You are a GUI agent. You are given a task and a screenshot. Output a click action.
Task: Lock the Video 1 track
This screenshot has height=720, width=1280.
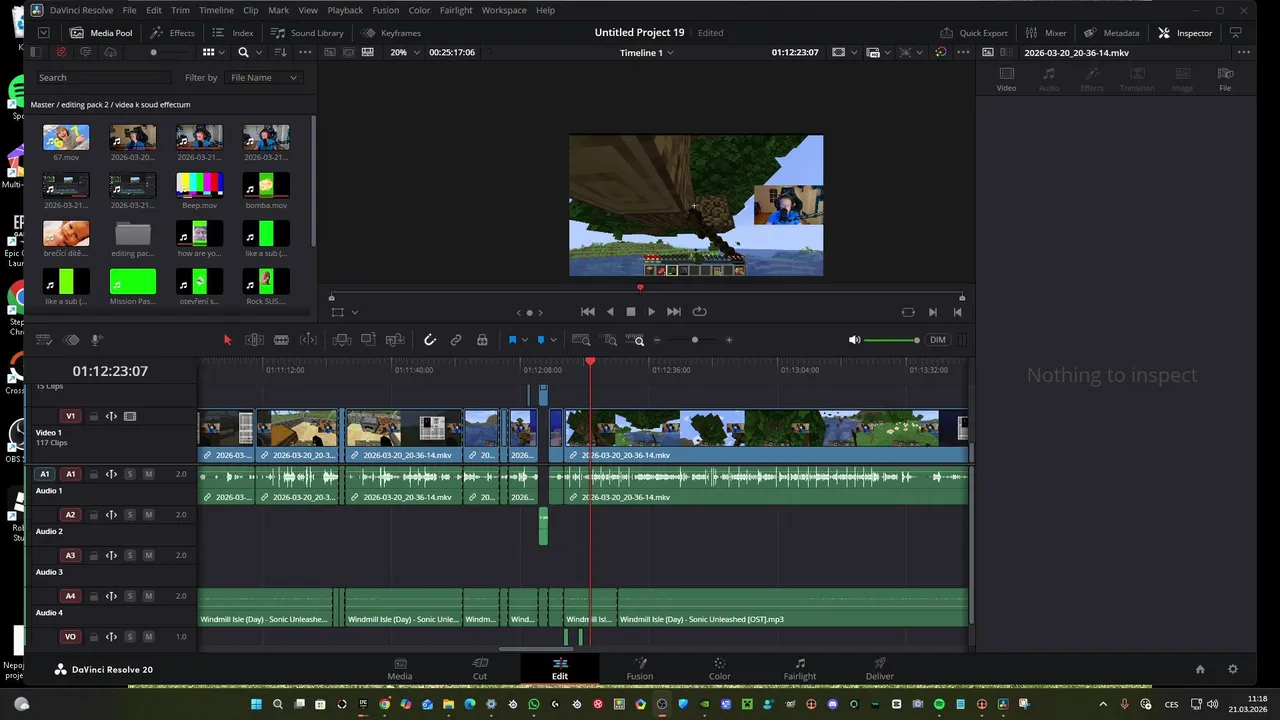click(x=93, y=416)
